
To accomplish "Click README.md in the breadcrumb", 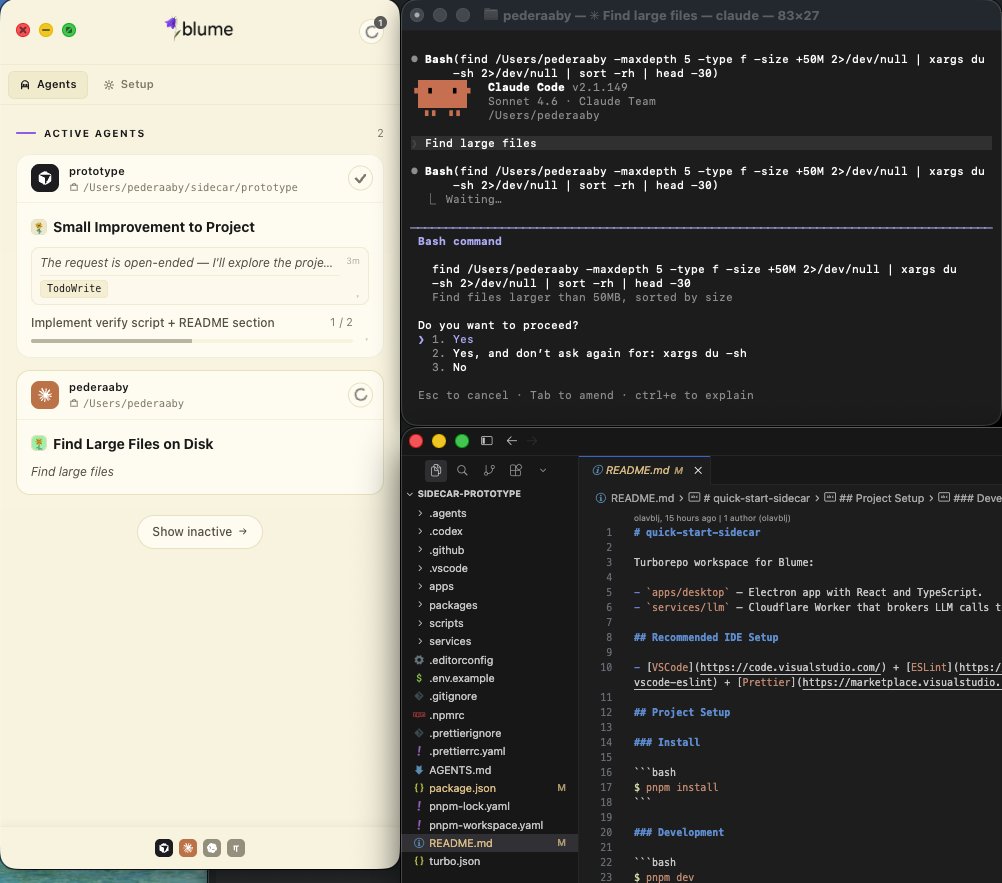I will click(642, 498).
